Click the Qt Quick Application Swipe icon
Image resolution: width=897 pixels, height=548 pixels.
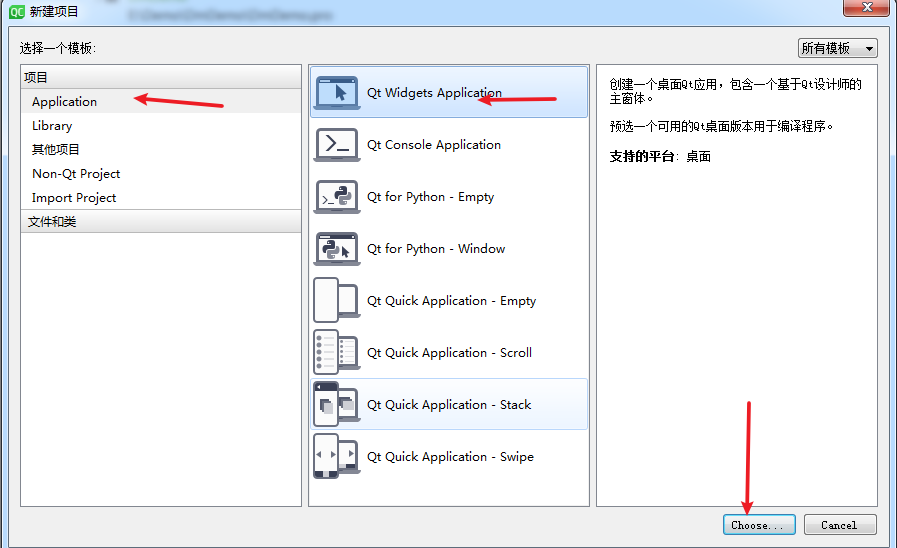coord(336,456)
